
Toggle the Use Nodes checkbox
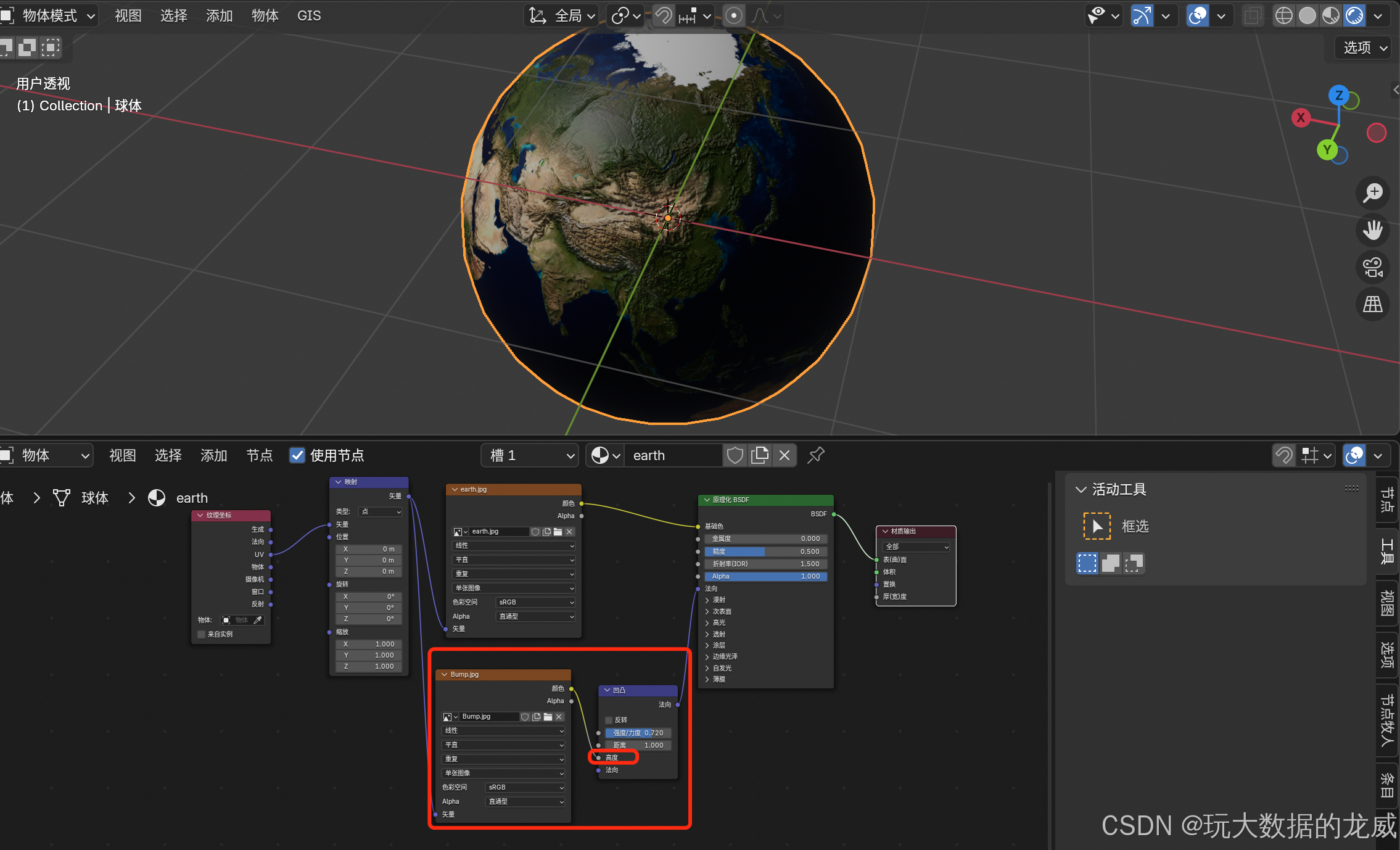[297, 455]
